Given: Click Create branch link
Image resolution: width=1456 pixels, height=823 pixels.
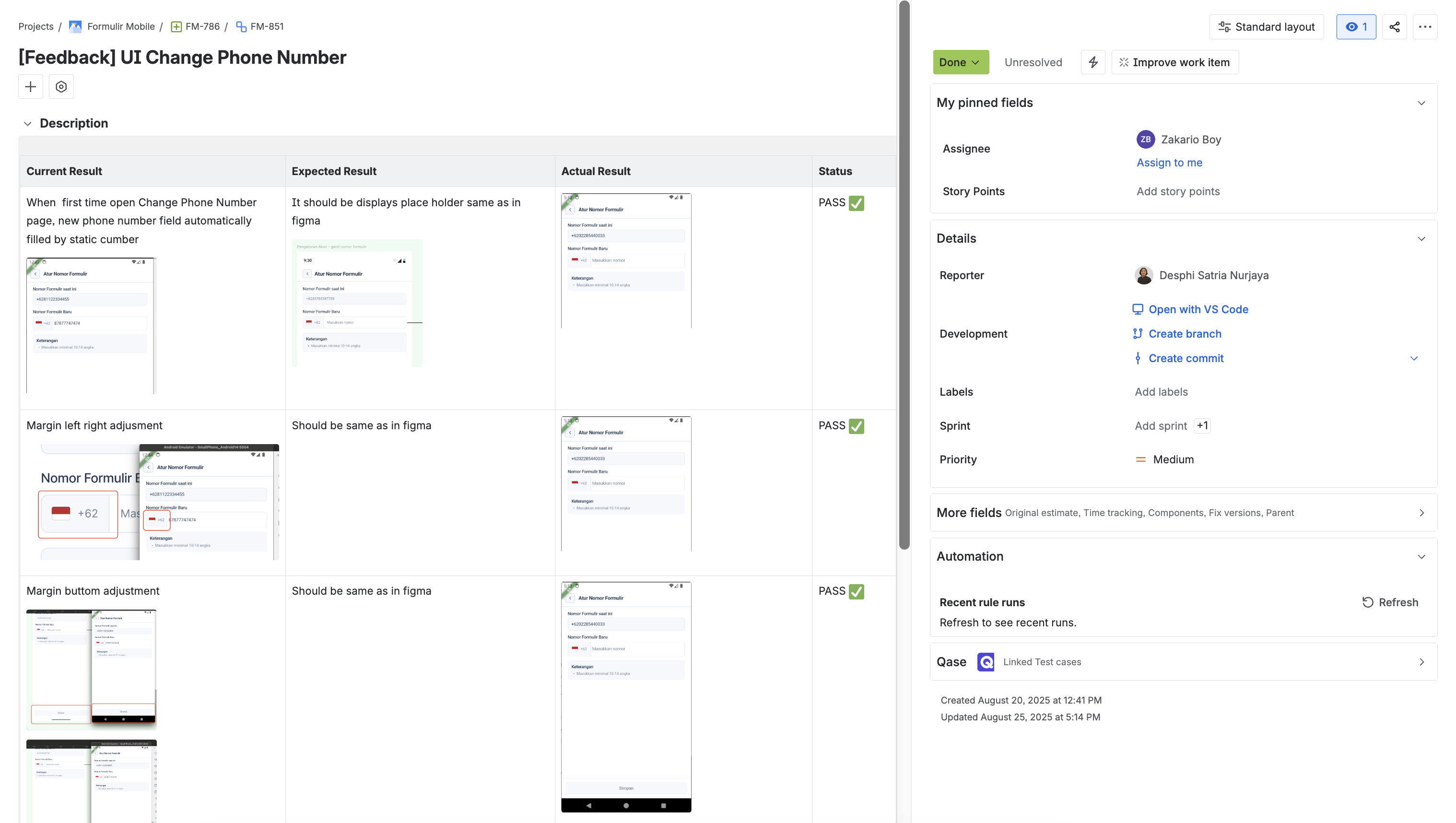Looking at the screenshot, I should point(1185,333).
